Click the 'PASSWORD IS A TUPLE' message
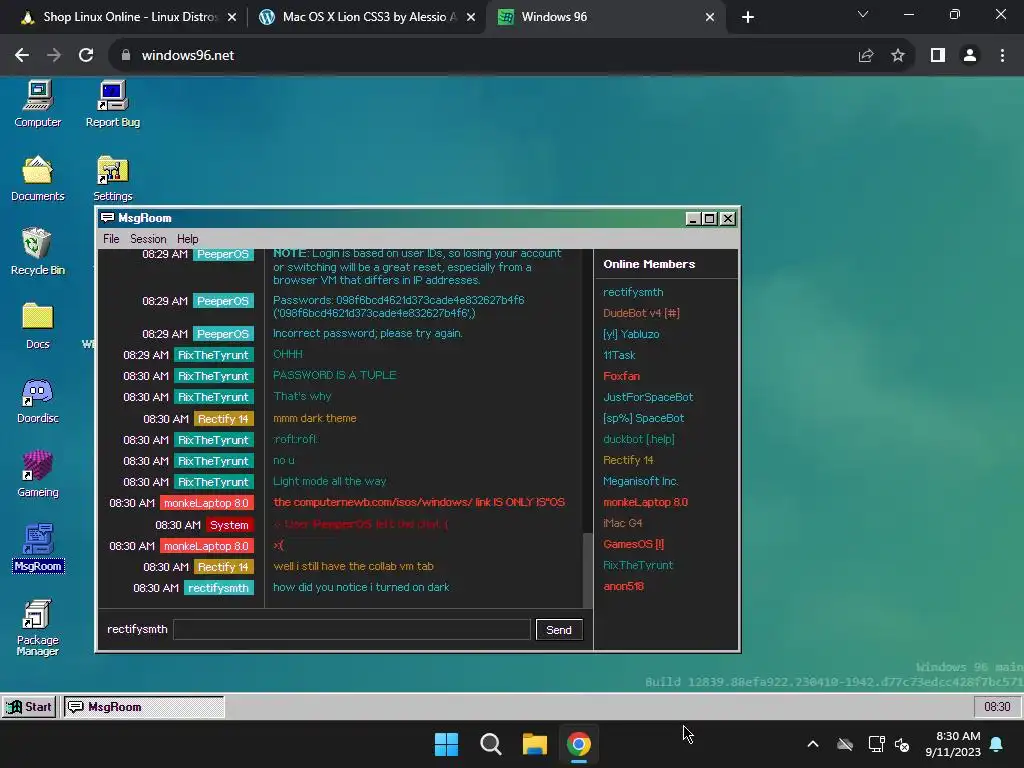 334,375
